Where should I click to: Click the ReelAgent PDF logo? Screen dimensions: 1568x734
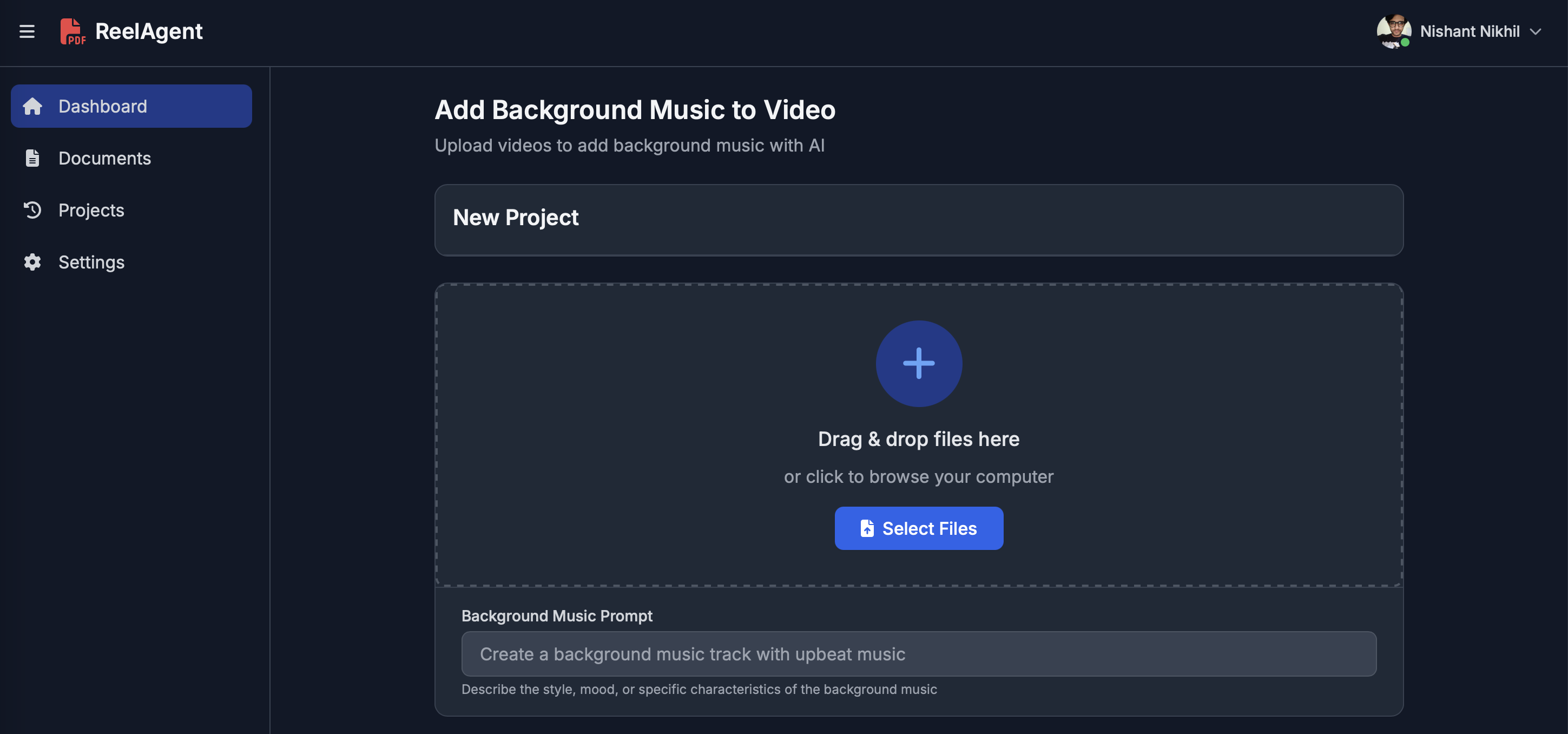pos(73,32)
